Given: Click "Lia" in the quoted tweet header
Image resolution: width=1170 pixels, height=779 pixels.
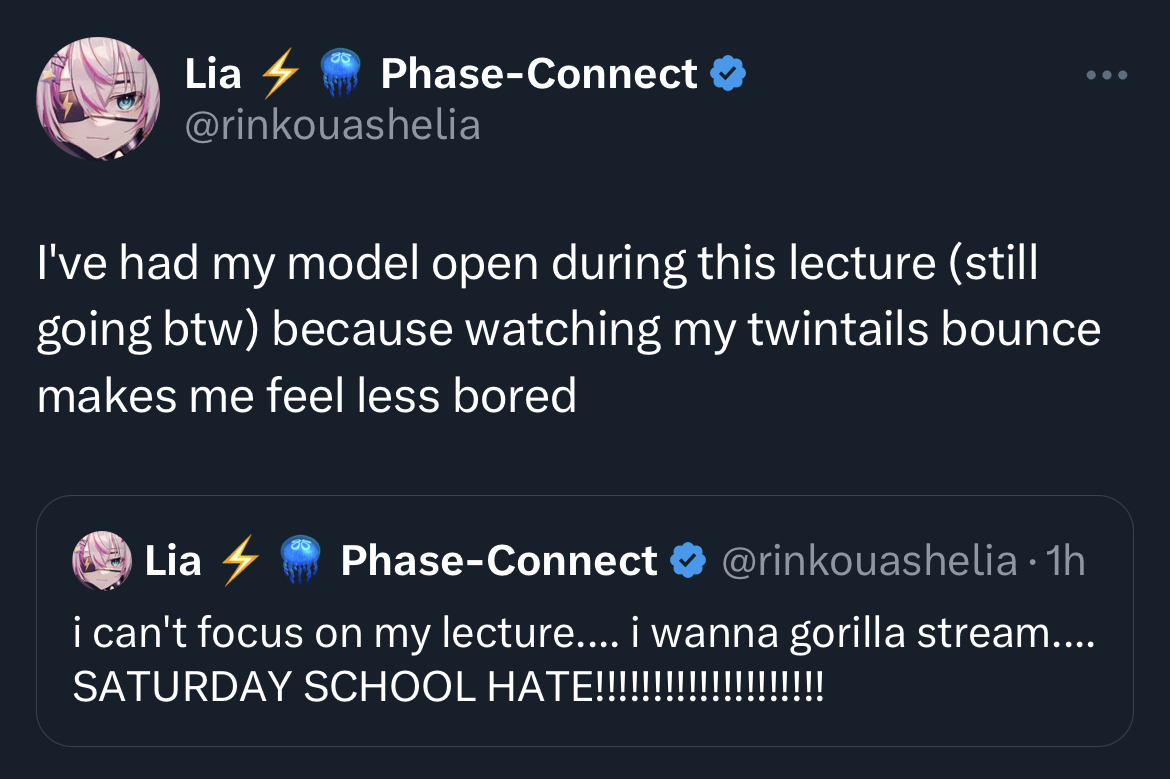Looking at the screenshot, I should click(x=173, y=561).
